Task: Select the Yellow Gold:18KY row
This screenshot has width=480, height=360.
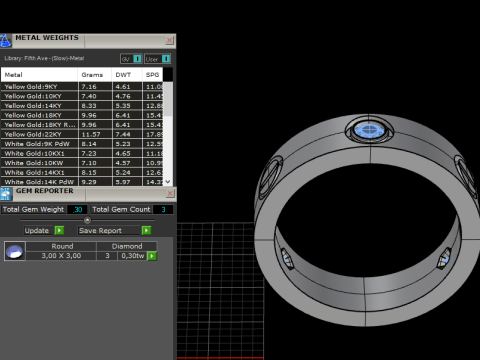Action: [x=82, y=115]
